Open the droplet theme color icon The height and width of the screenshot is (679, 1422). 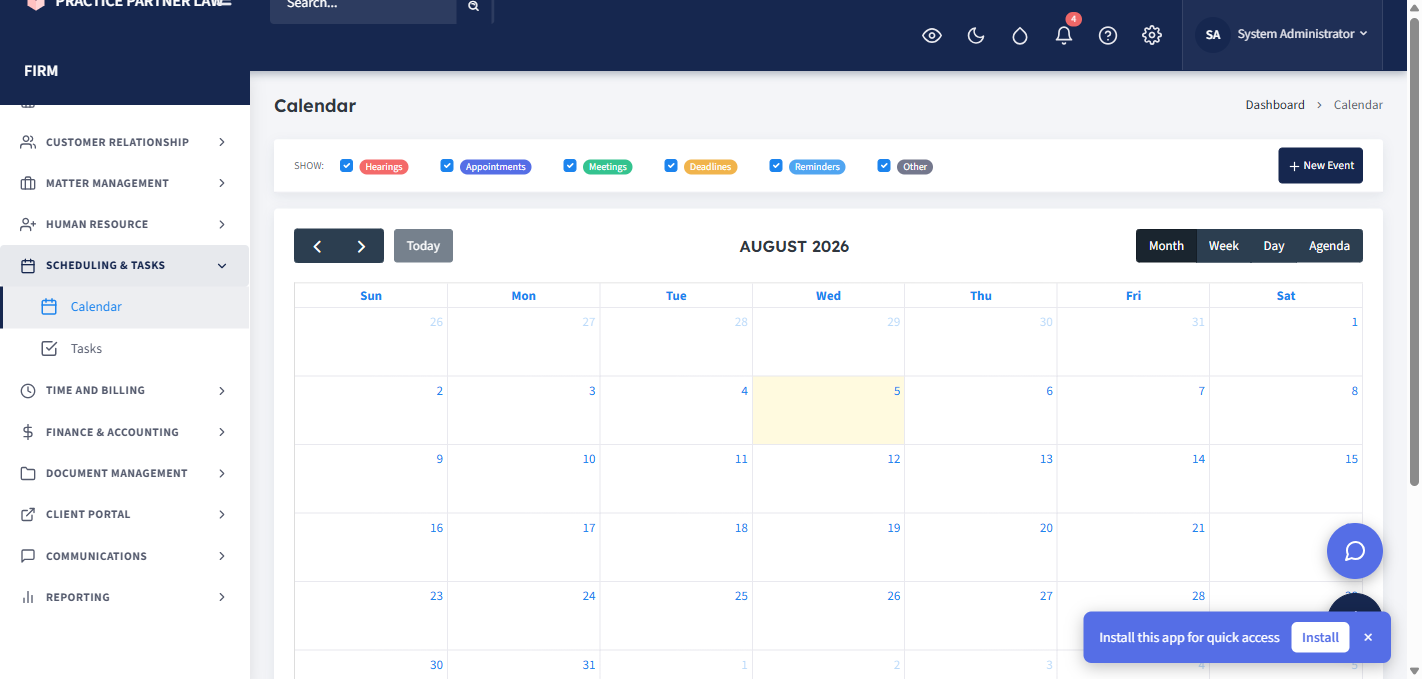(x=1020, y=36)
